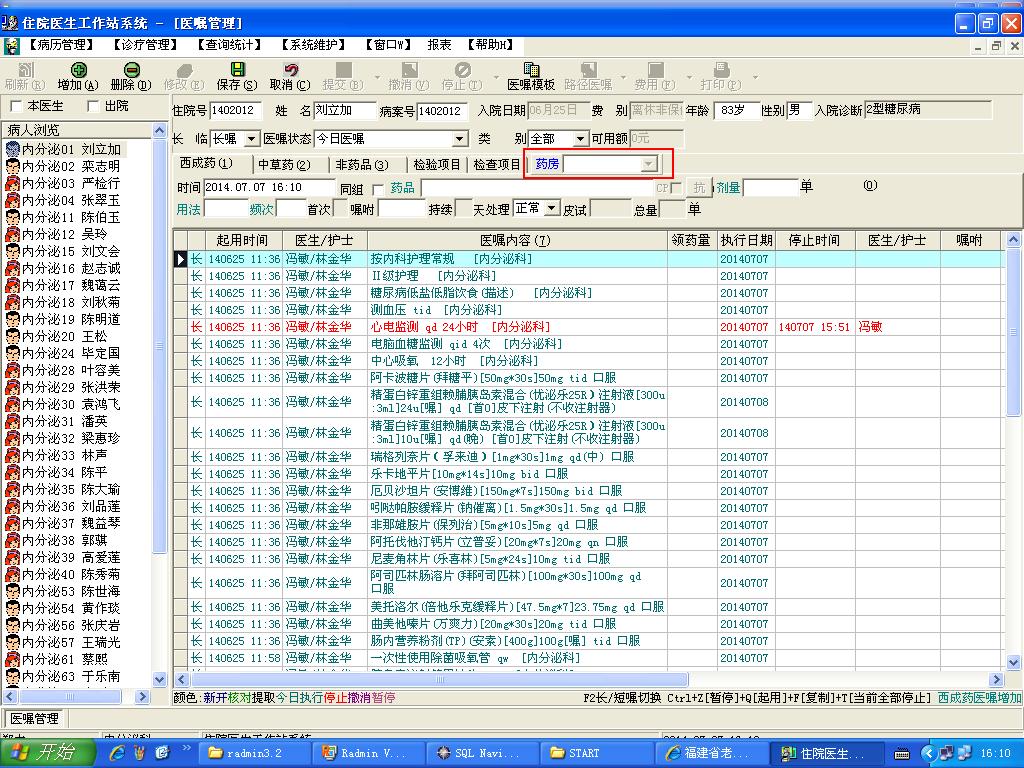
Task: Select patient 内分泌01 刘立加 in list
Action: click(64, 150)
